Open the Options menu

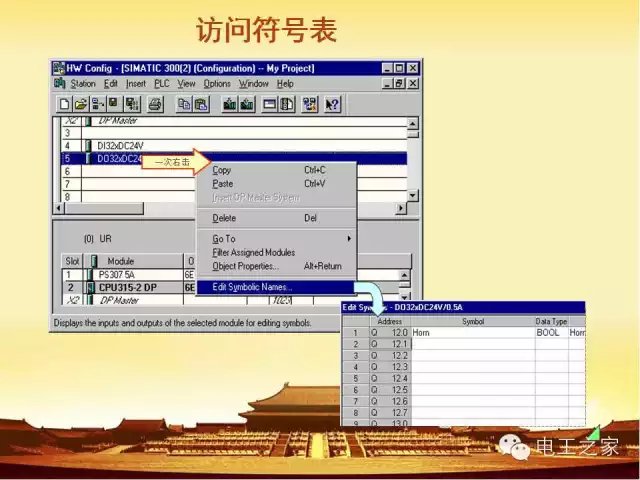pyautogui.click(x=217, y=84)
